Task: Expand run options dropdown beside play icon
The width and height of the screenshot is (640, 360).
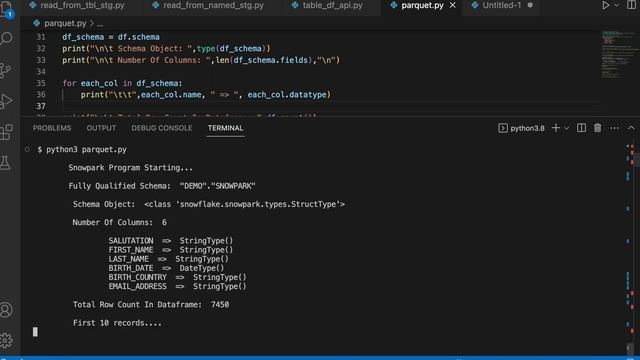Action: pos(617,5)
